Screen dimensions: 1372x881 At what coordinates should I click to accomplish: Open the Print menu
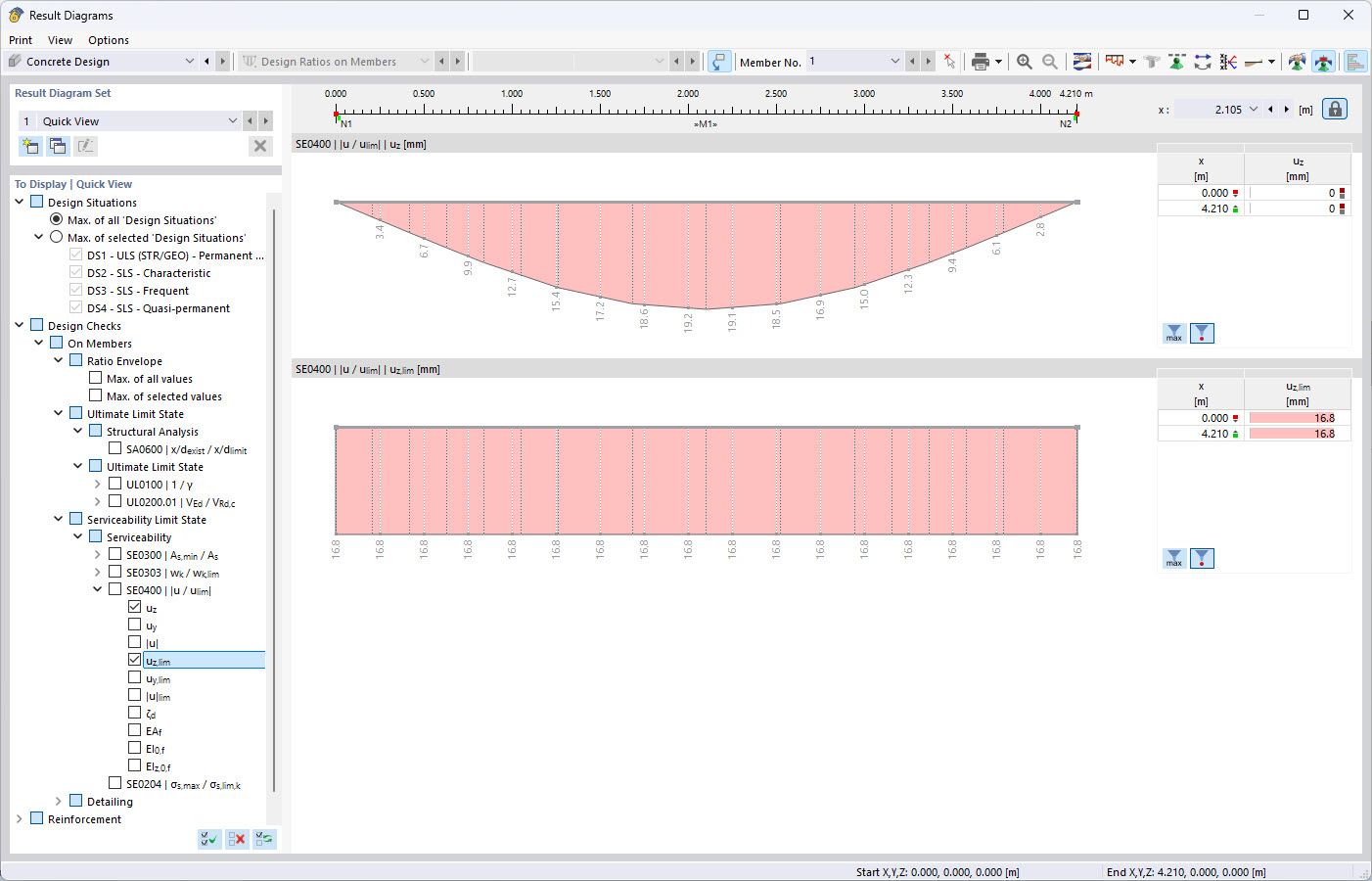tap(21, 40)
